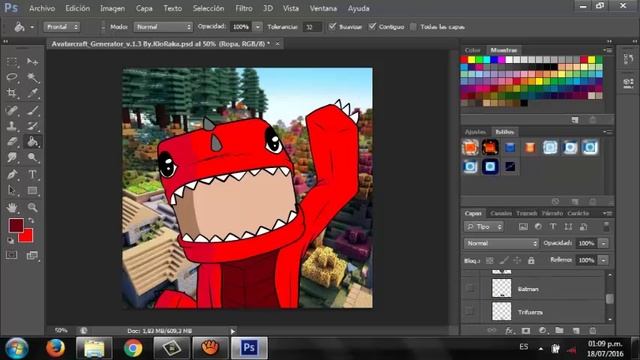Select the History Brush tool
The image size is (640, 360).
point(32,126)
